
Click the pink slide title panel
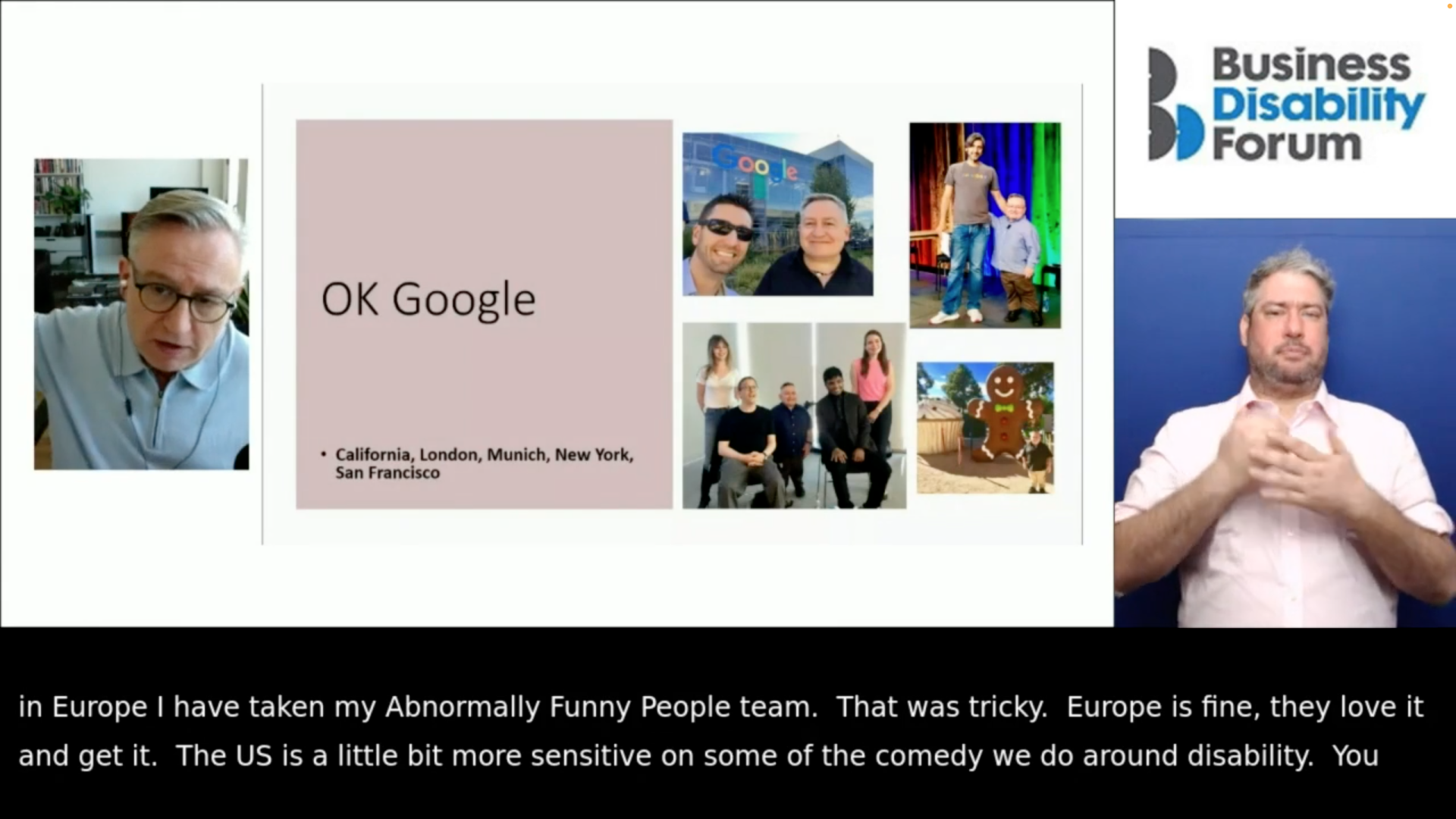484,314
